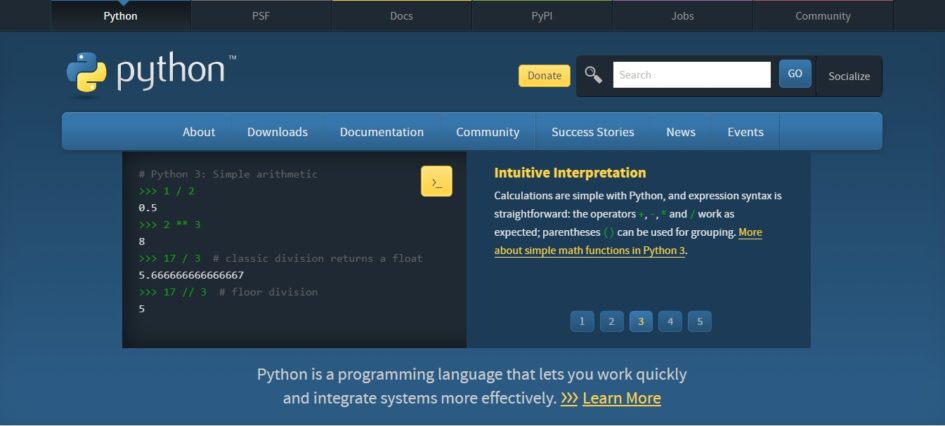Focus the Search input field

tap(692, 75)
